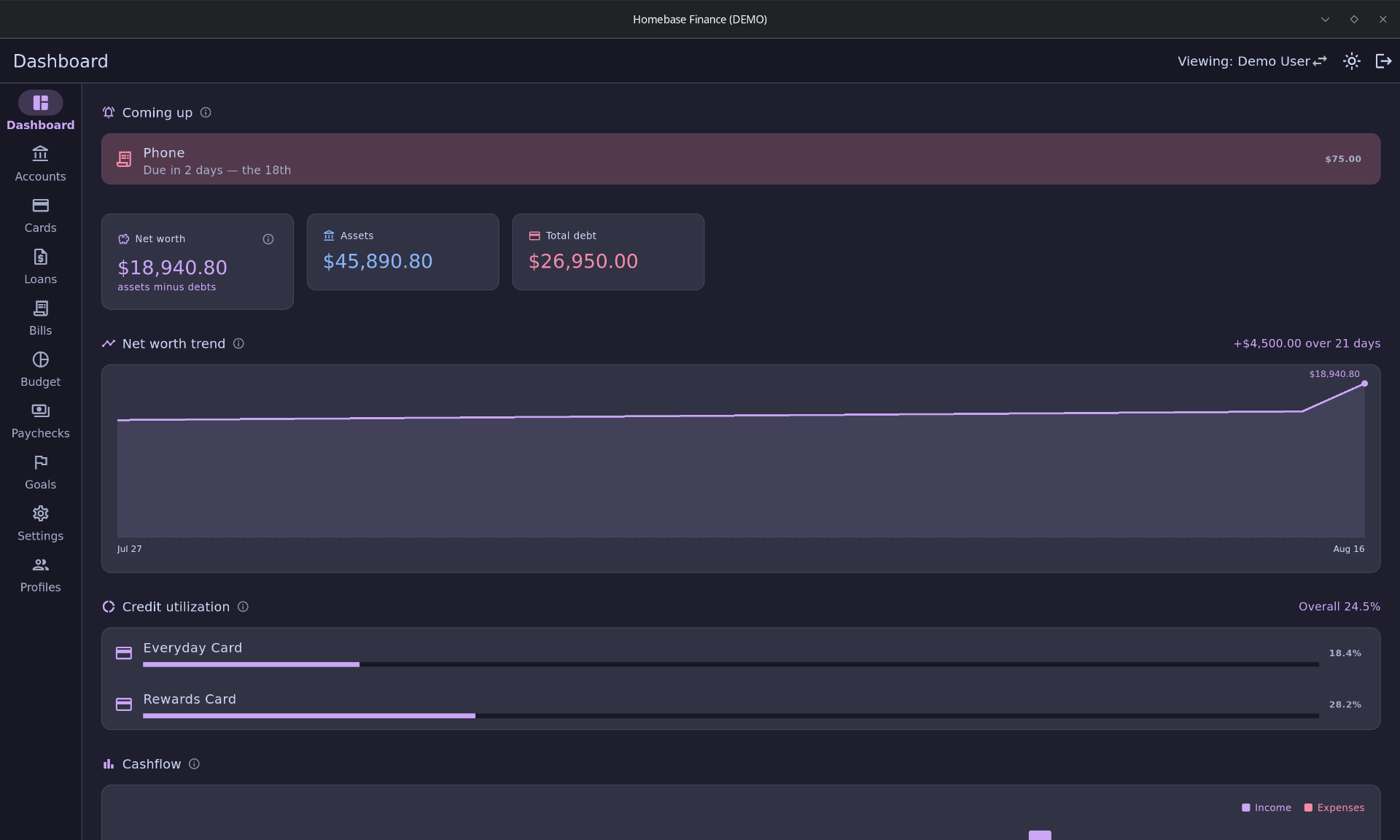Click the latest point on net worth chart
Image resolution: width=1400 pixels, height=840 pixels.
click(x=1364, y=384)
